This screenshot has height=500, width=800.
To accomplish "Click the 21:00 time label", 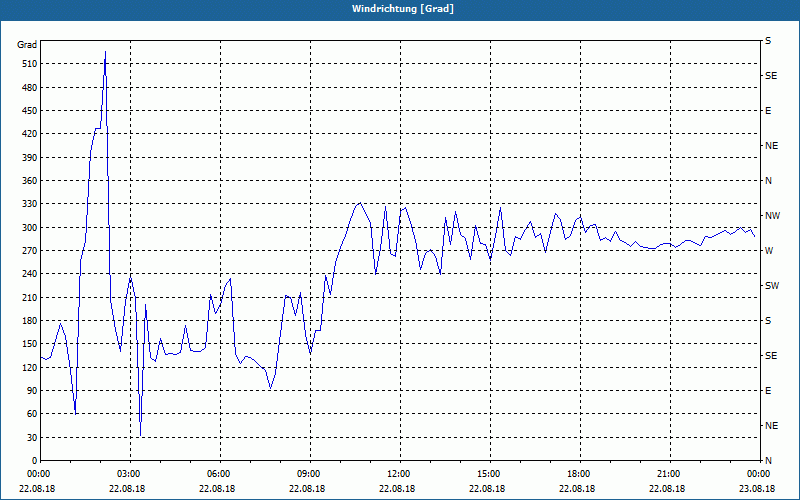I will (x=670, y=474).
